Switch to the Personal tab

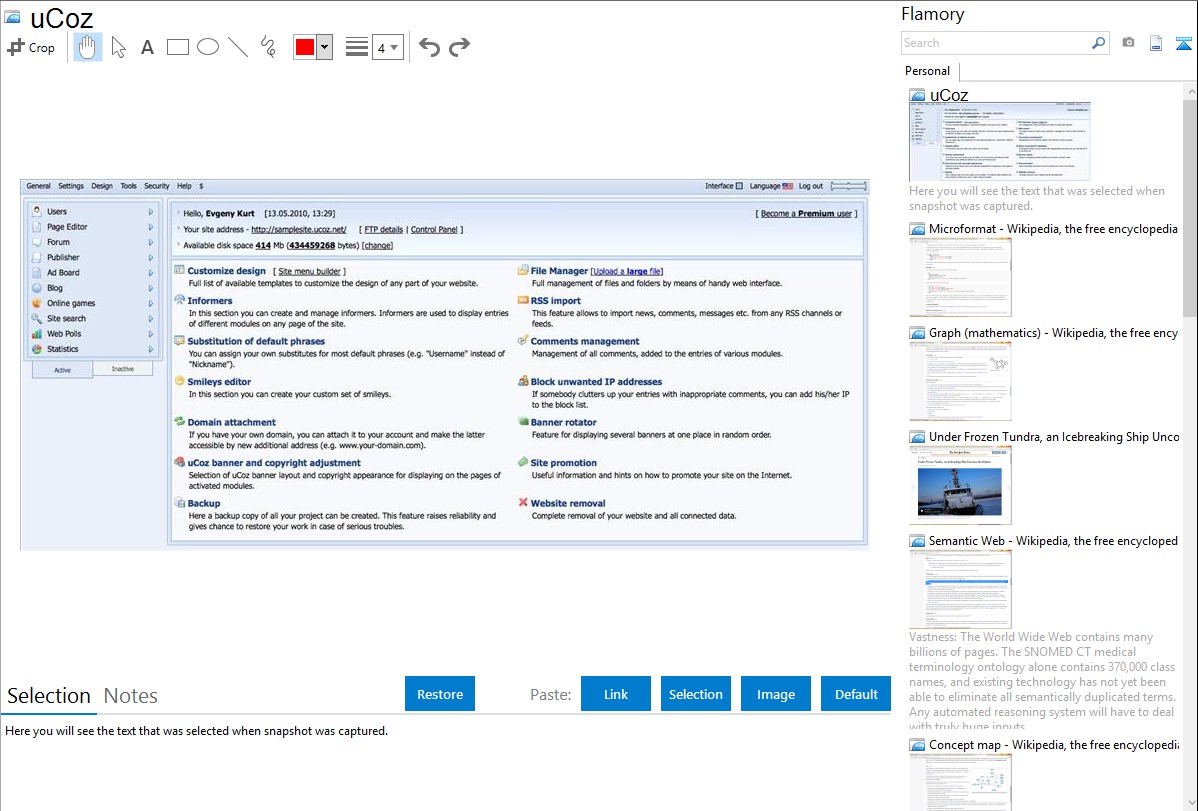[x=928, y=71]
